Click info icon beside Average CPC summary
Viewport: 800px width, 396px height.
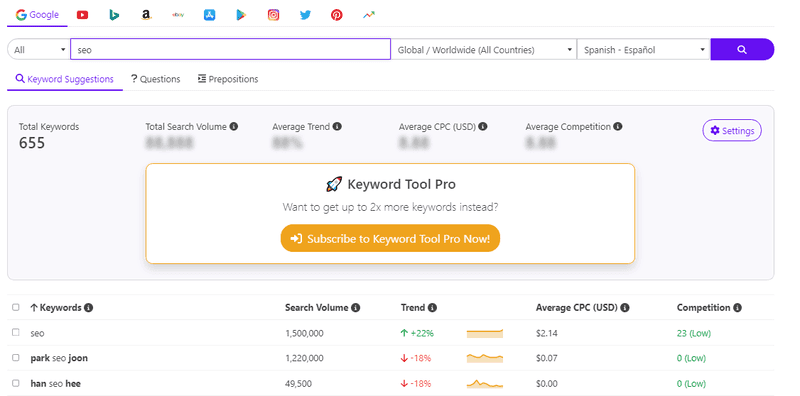[x=483, y=127]
